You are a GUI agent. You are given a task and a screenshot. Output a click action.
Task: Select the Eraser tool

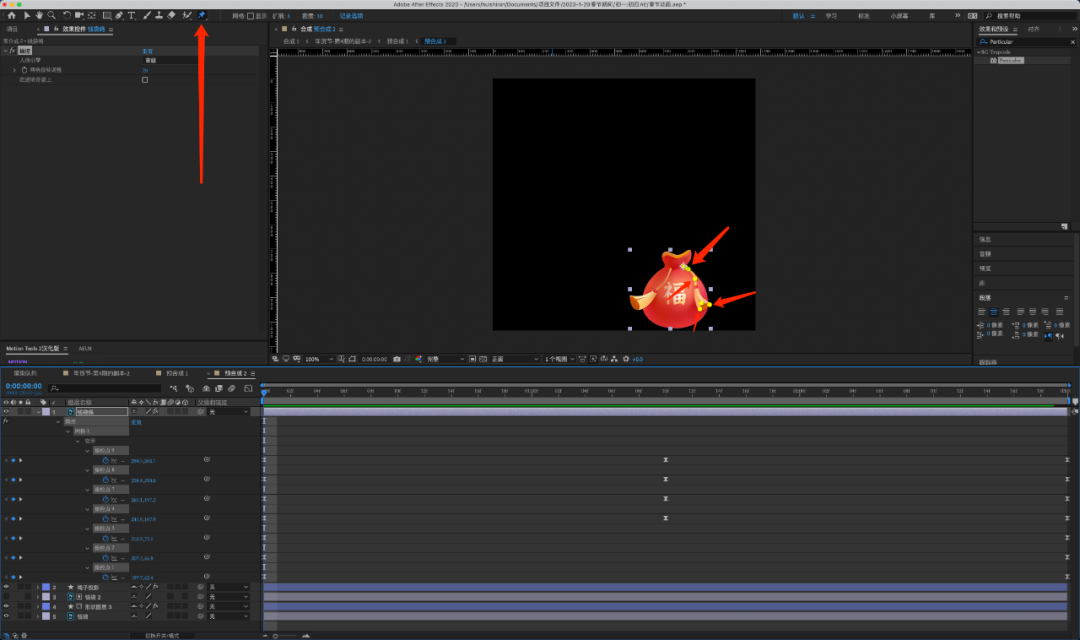coord(171,15)
